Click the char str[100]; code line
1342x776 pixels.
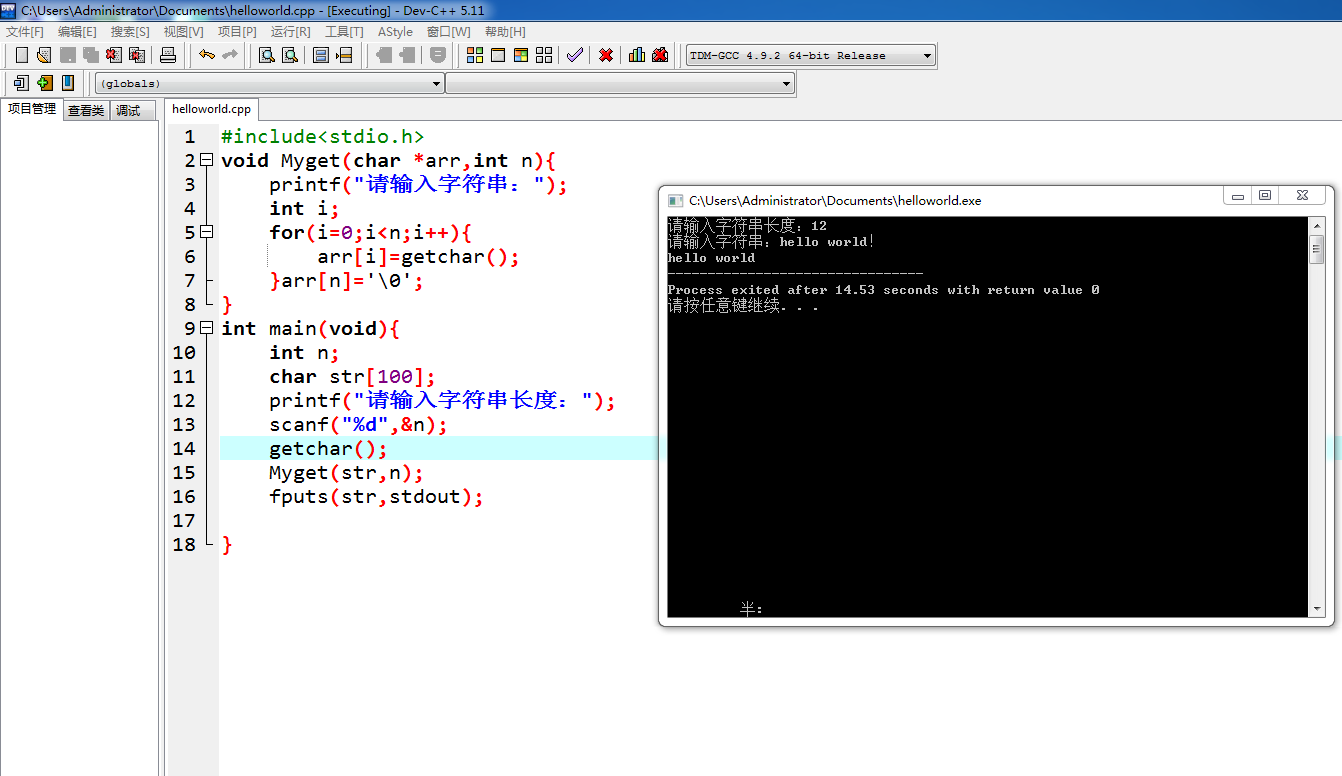pyautogui.click(x=352, y=376)
